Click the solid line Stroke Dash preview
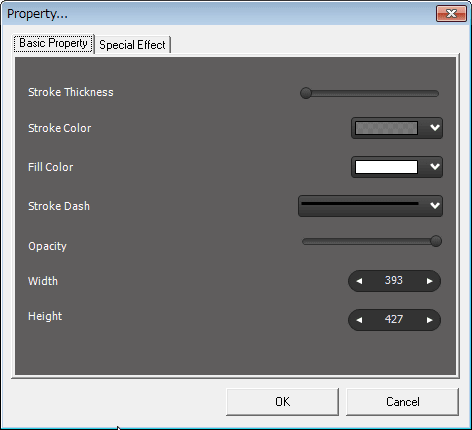The width and height of the screenshot is (472, 430). pos(360,203)
